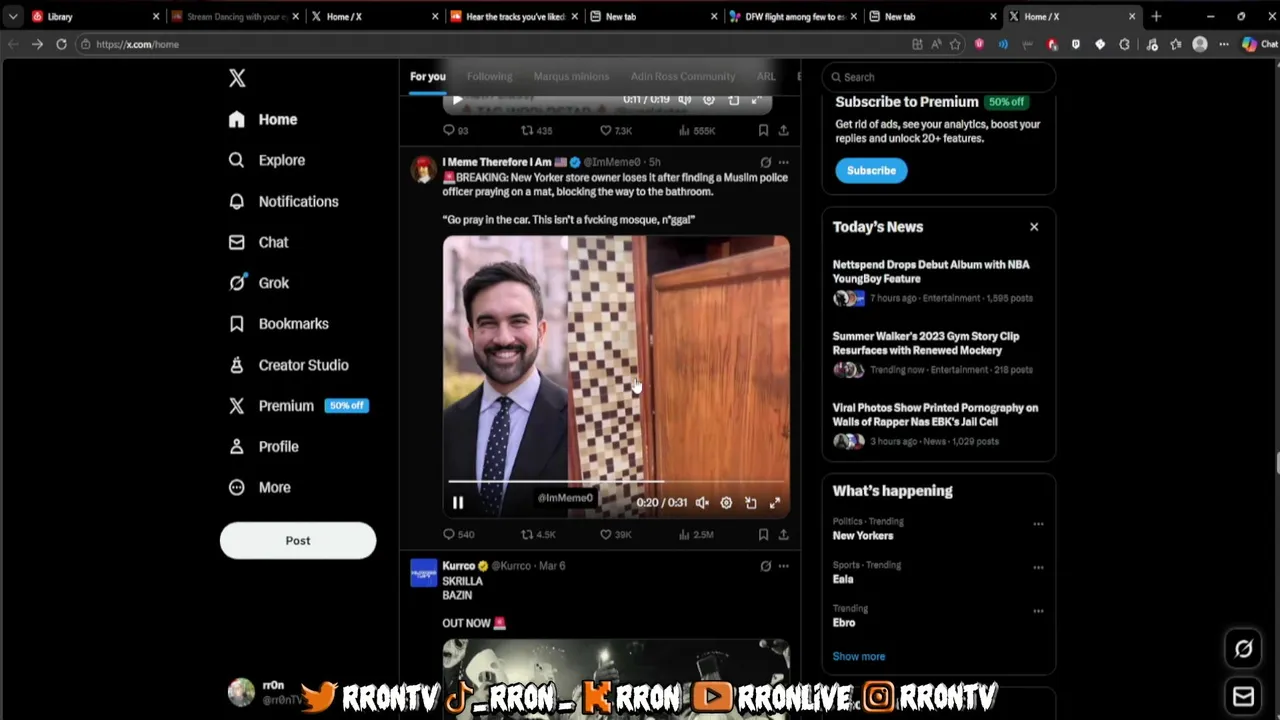Screen dimensions: 1280x720
Task: Open the browser tab search dropdown
Action: coord(12,16)
